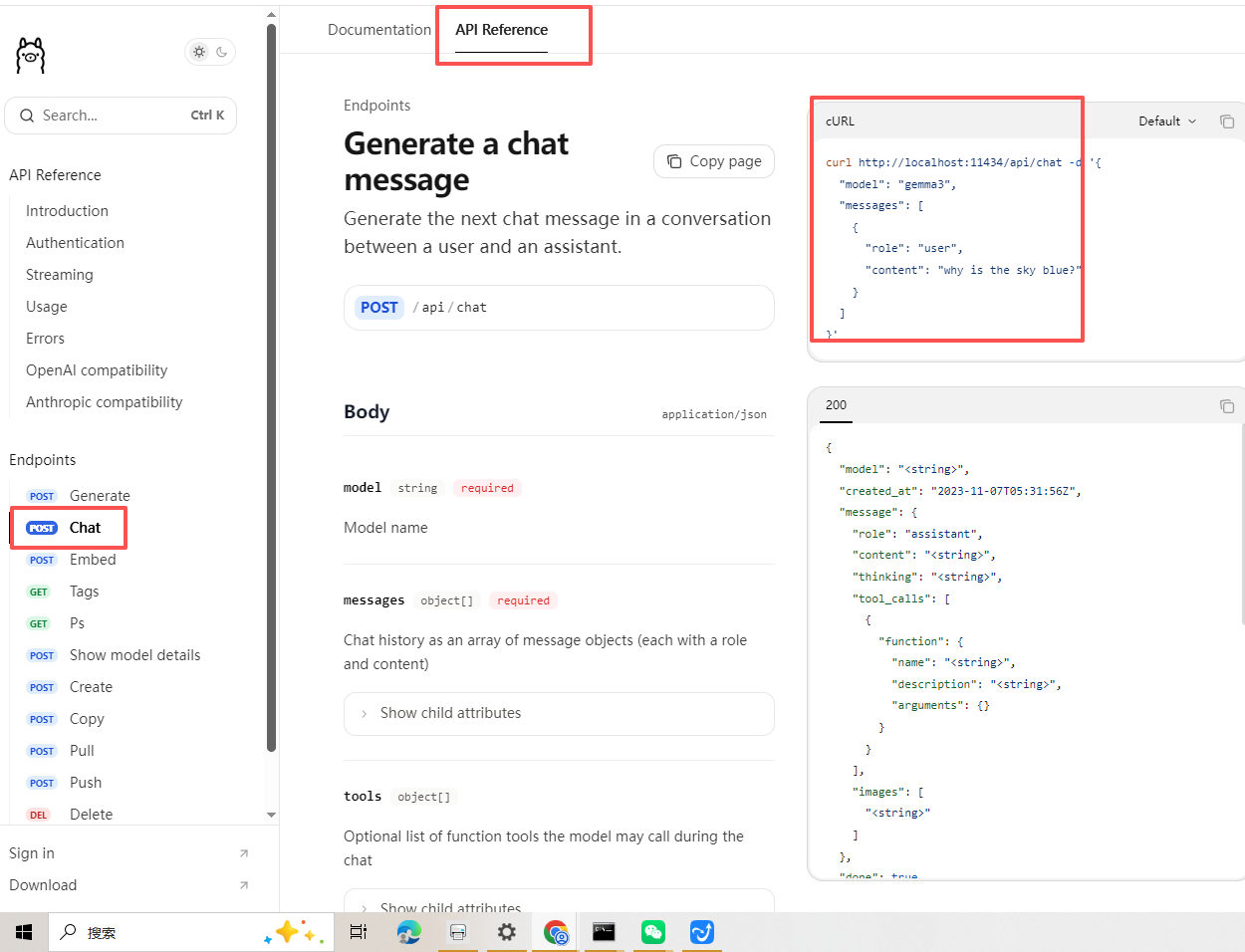The width and height of the screenshot is (1245, 952).
Task: Open the GET Ps endpoint
Action: coord(55,623)
